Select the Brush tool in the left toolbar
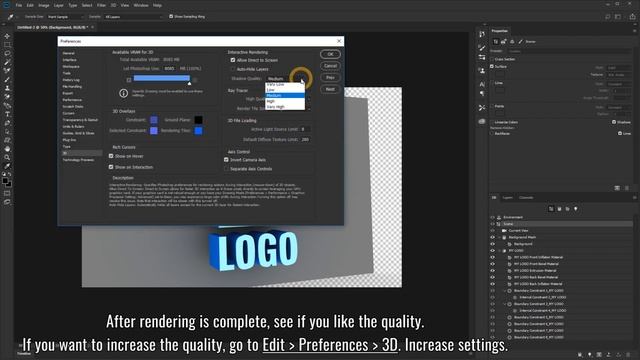 (x=7, y=80)
